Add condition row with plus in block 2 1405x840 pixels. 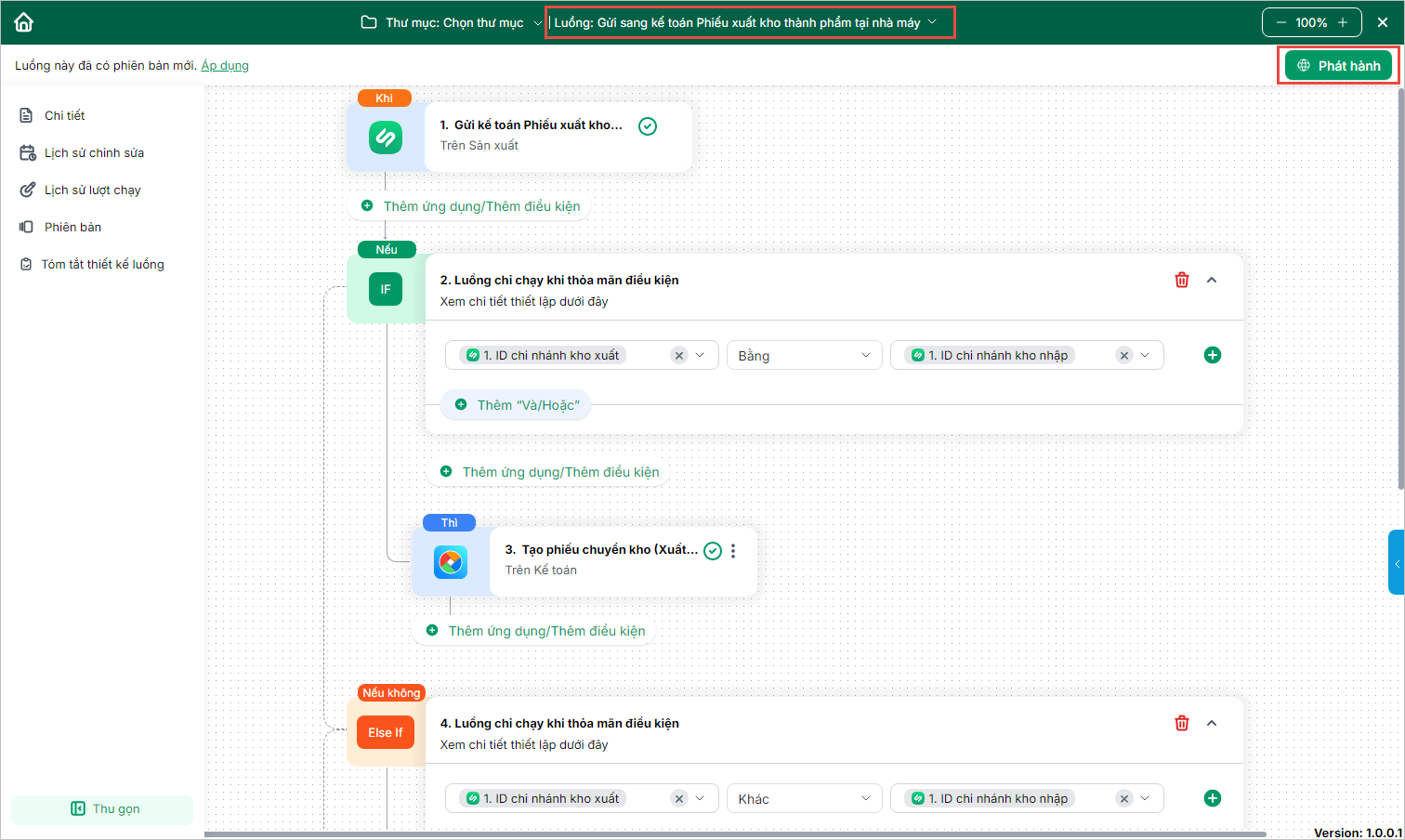1213,355
